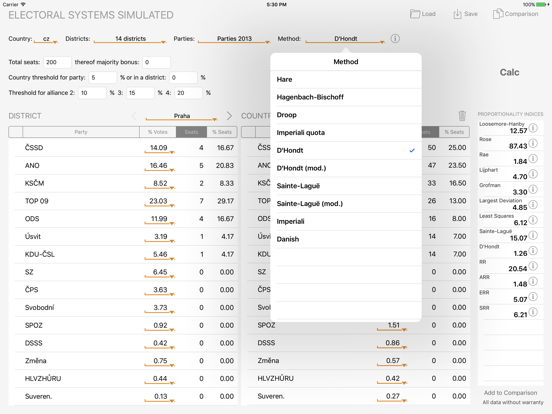The width and height of the screenshot is (552, 414).
Task: Click the Calc button
Action: [509, 73]
